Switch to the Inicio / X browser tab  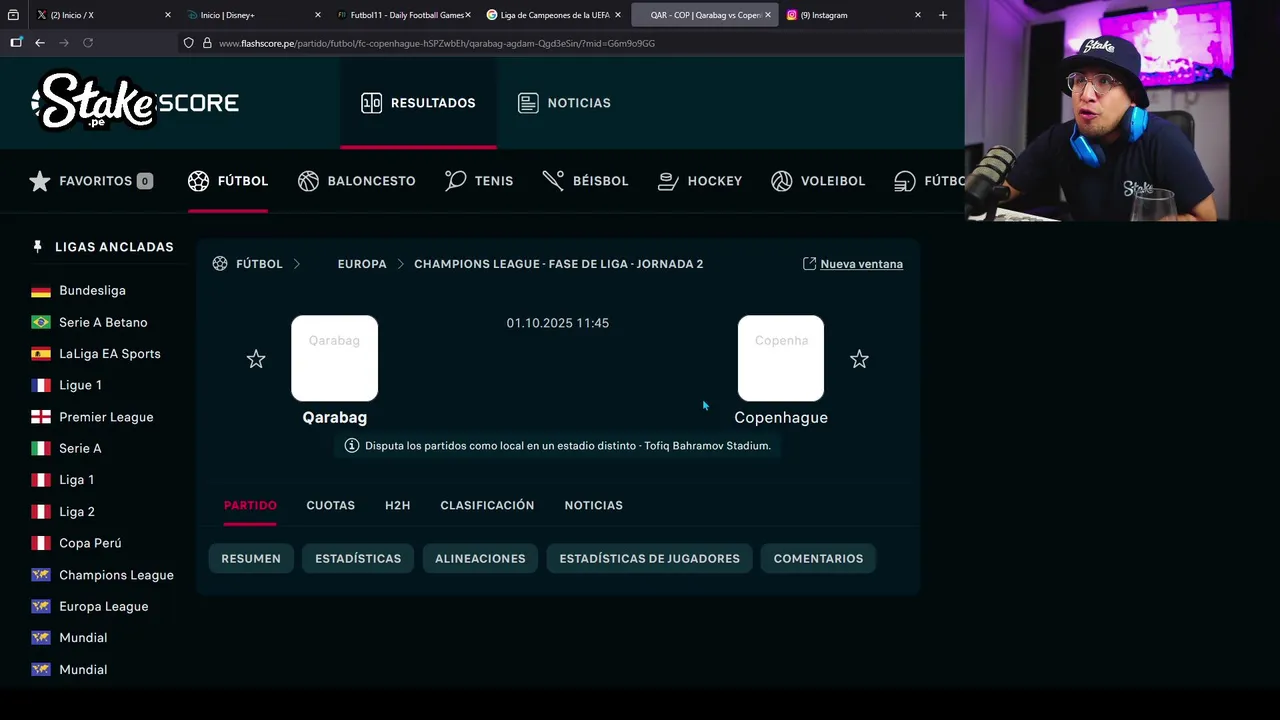coord(102,15)
